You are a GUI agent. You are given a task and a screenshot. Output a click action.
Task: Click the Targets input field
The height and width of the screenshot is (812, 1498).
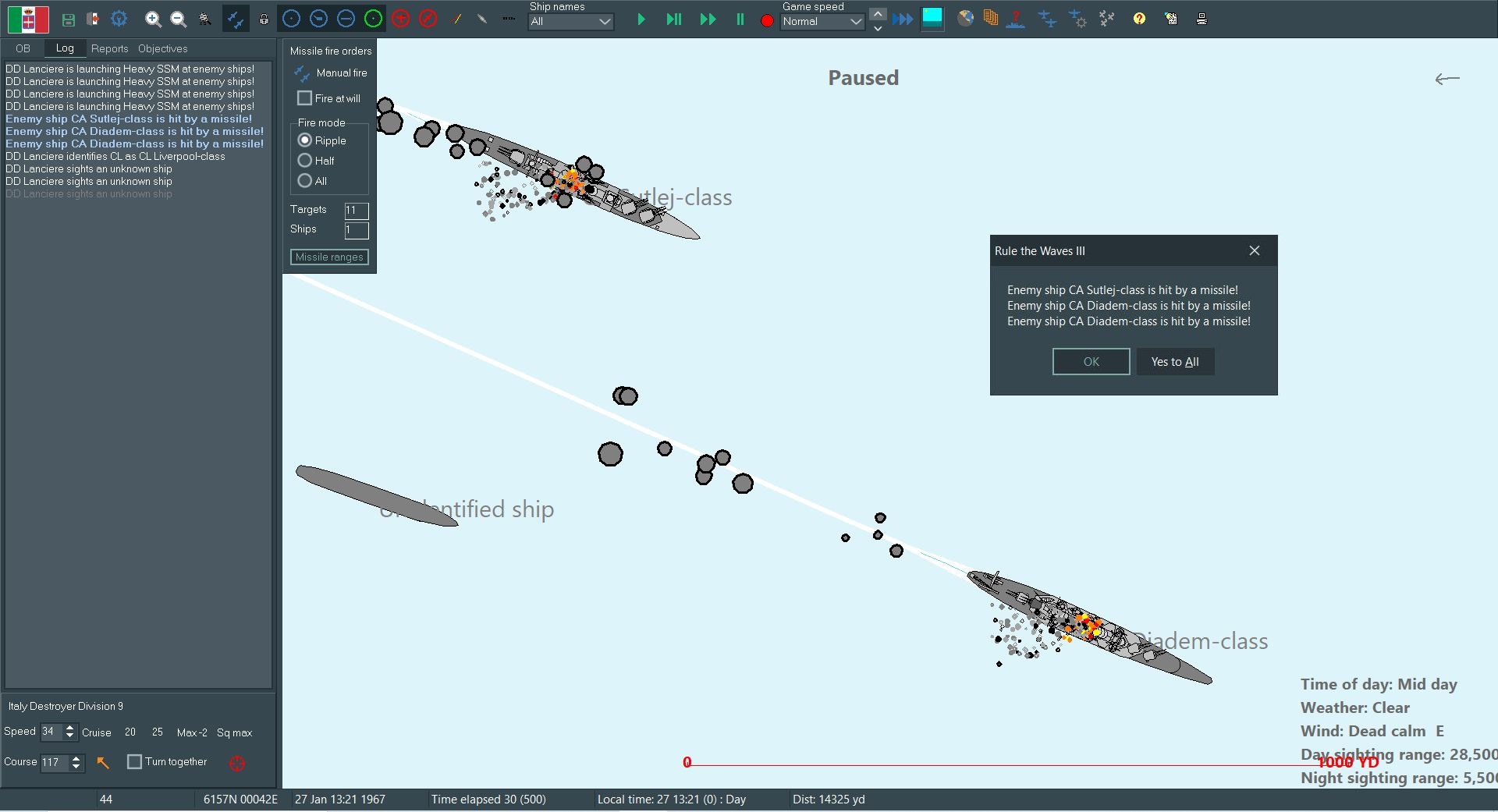point(357,211)
